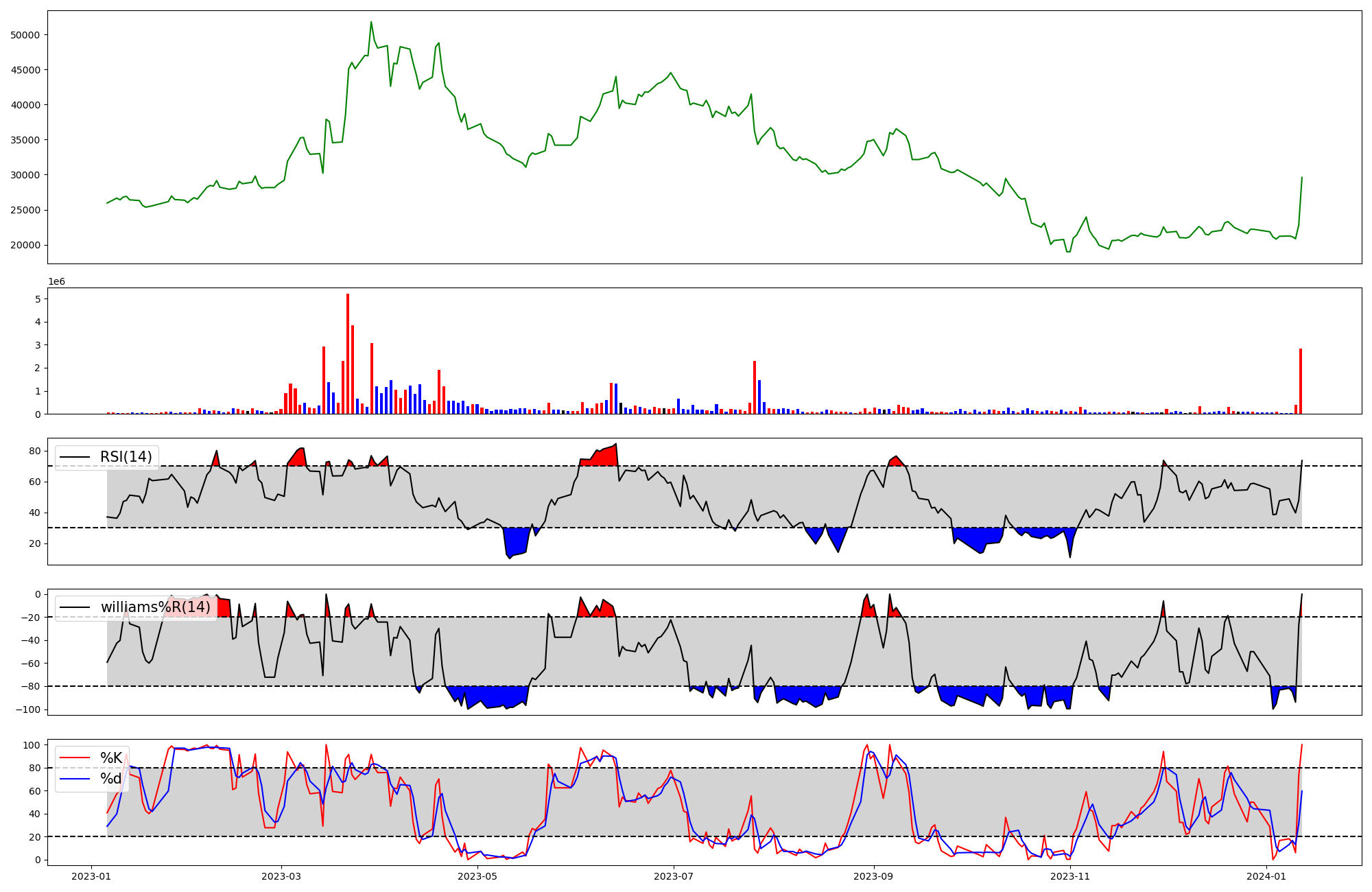Image resolution: width=1372 pixels, height=892 pixels.
Task: Click the 2023-05 x-axis date label
Action: [x=477, y=876]
